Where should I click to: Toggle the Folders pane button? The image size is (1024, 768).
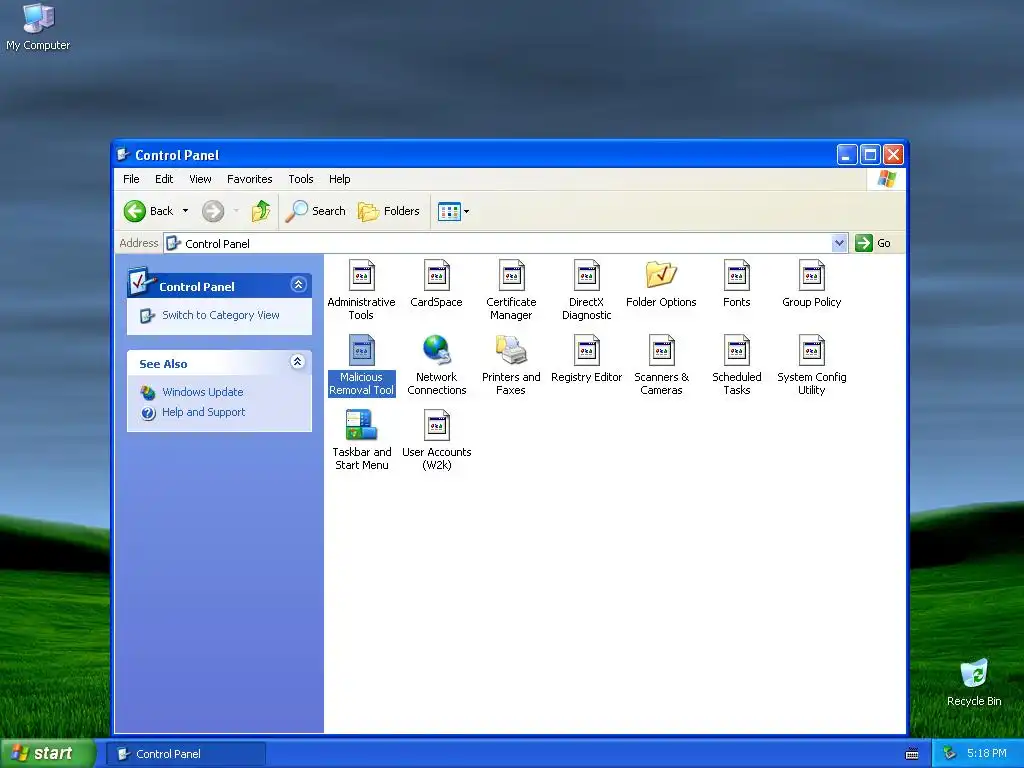[x=389, y=211]
